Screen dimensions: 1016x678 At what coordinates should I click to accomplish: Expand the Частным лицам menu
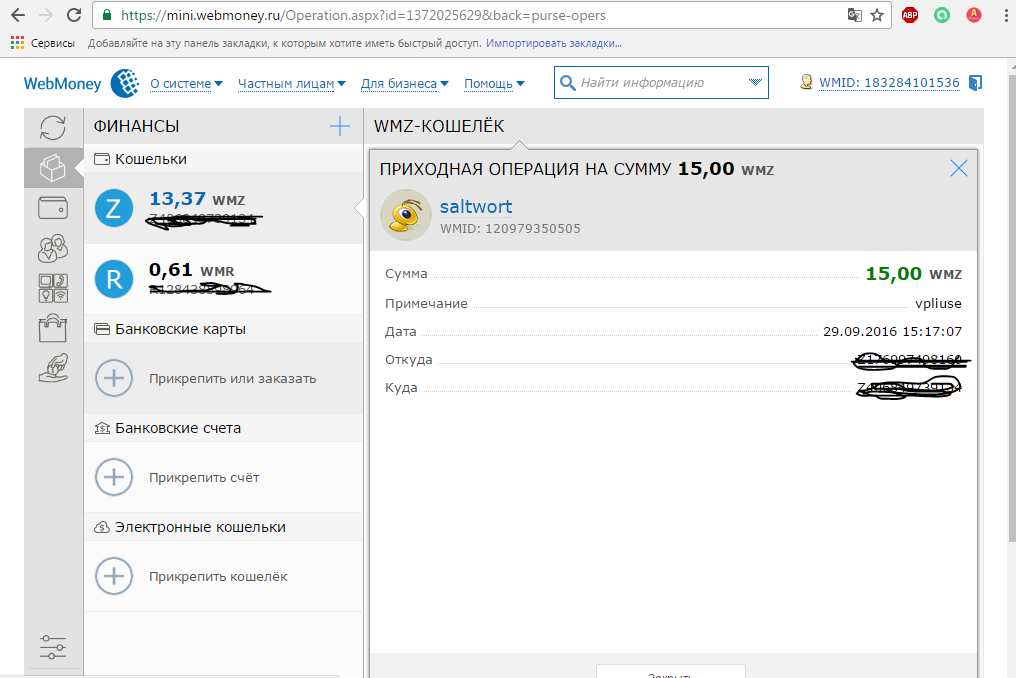(292, 84)
